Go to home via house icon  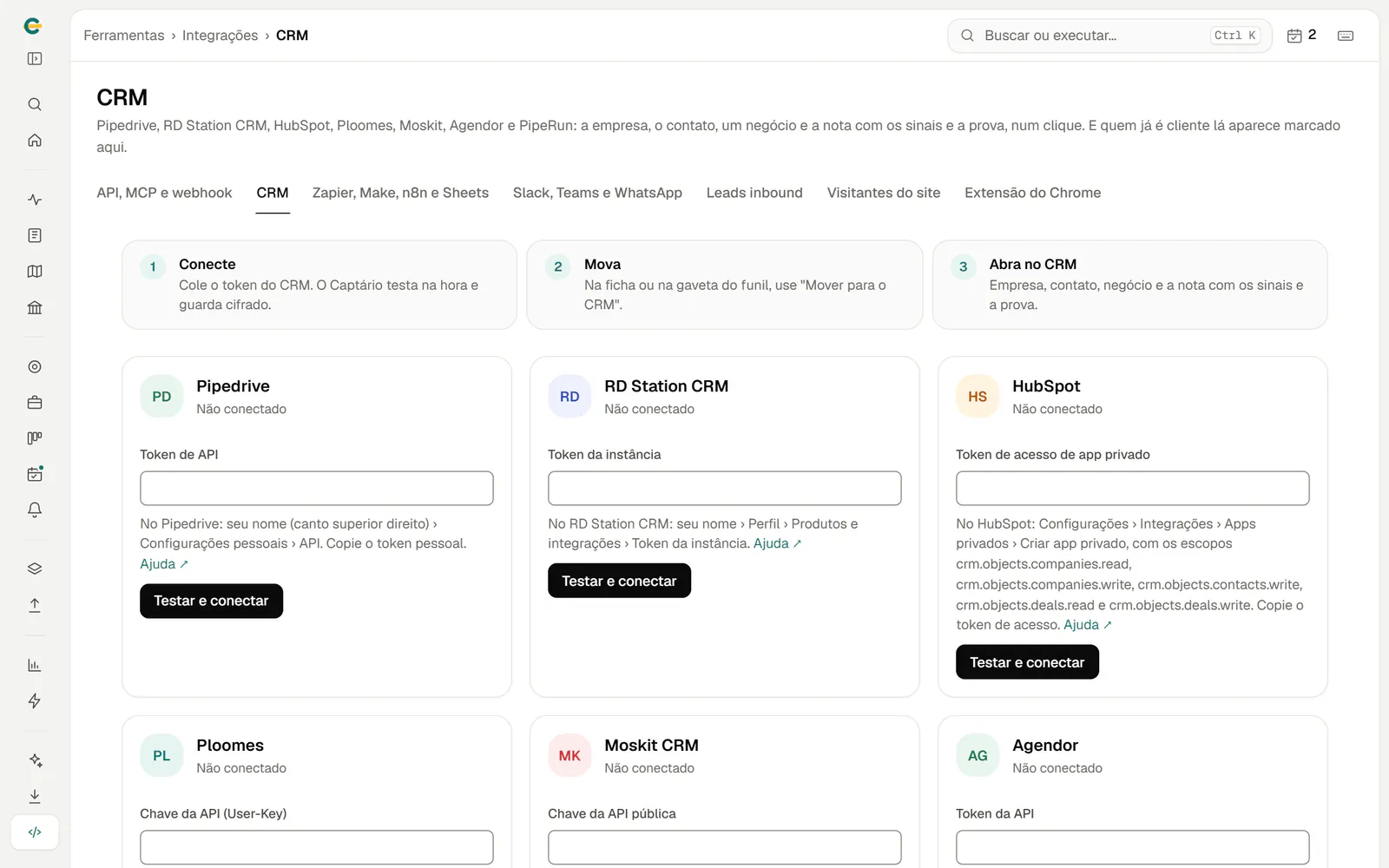[35, 141]
